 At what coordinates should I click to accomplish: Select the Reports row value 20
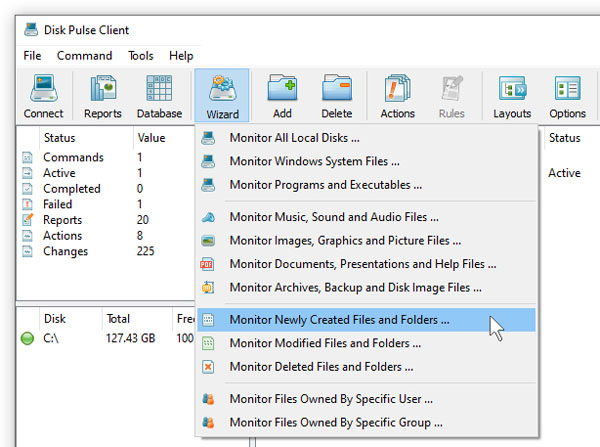142,220
